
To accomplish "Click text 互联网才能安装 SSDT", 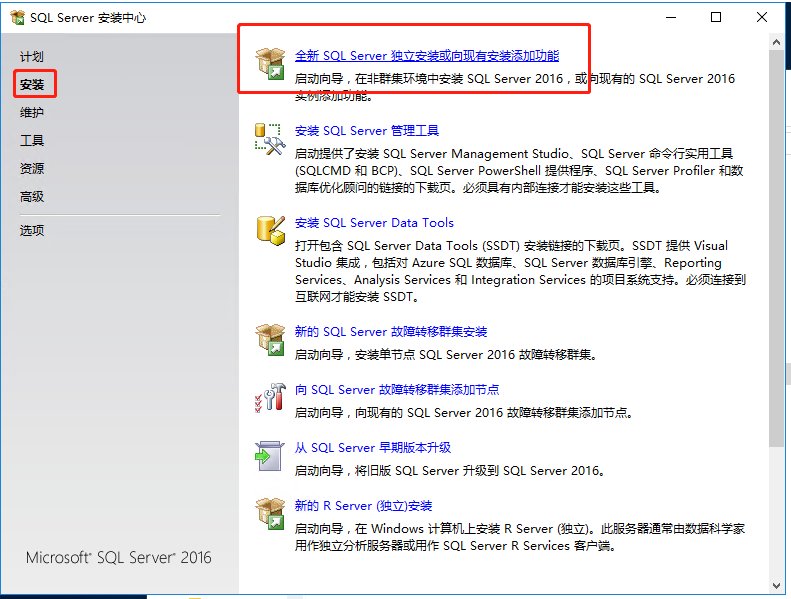I will (x=357, y=297).
